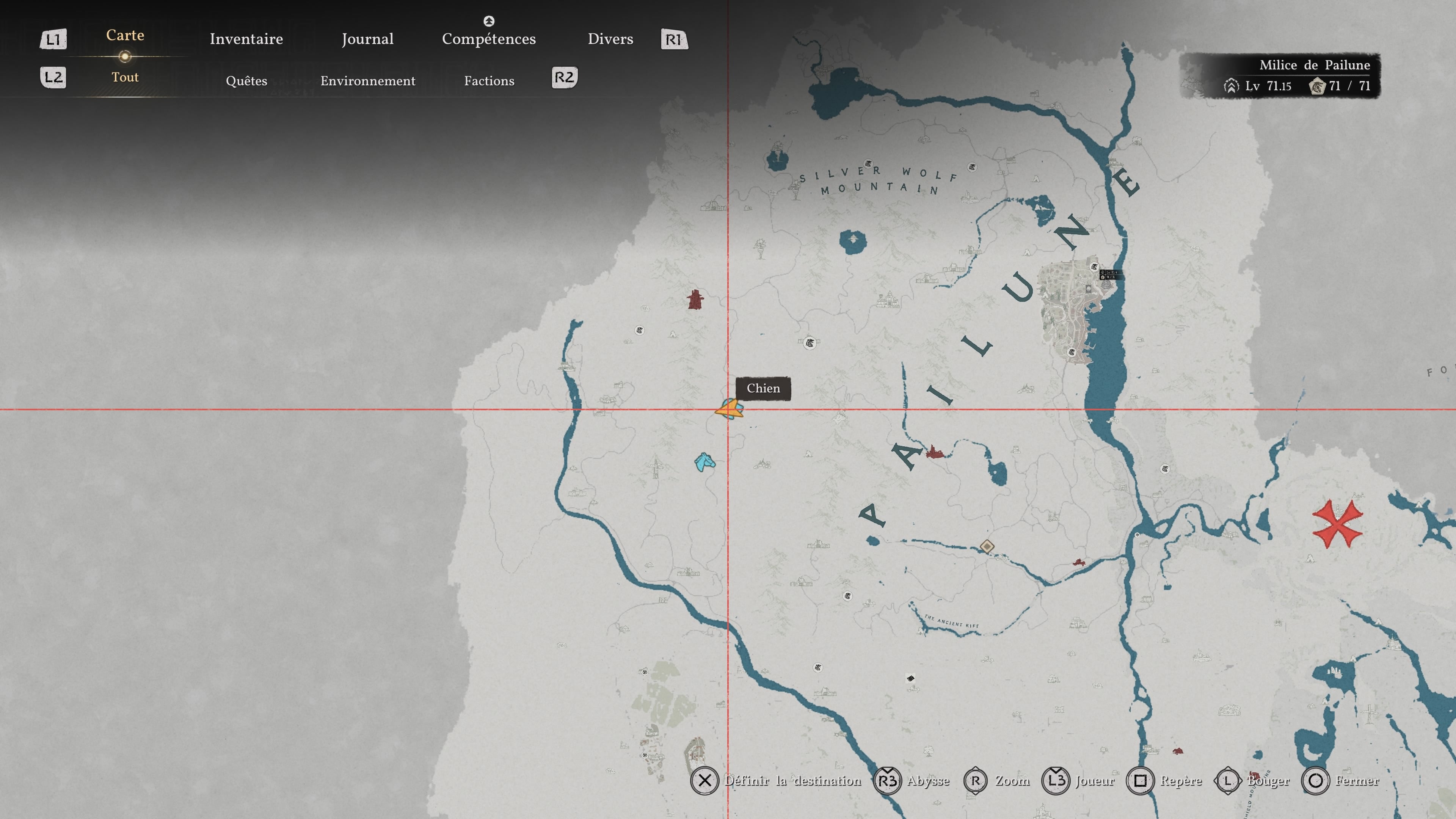Select the red camp marker beside the letter A of Pailune
The height and width of the screenshot is (819, 1456).
click(935, 452)
